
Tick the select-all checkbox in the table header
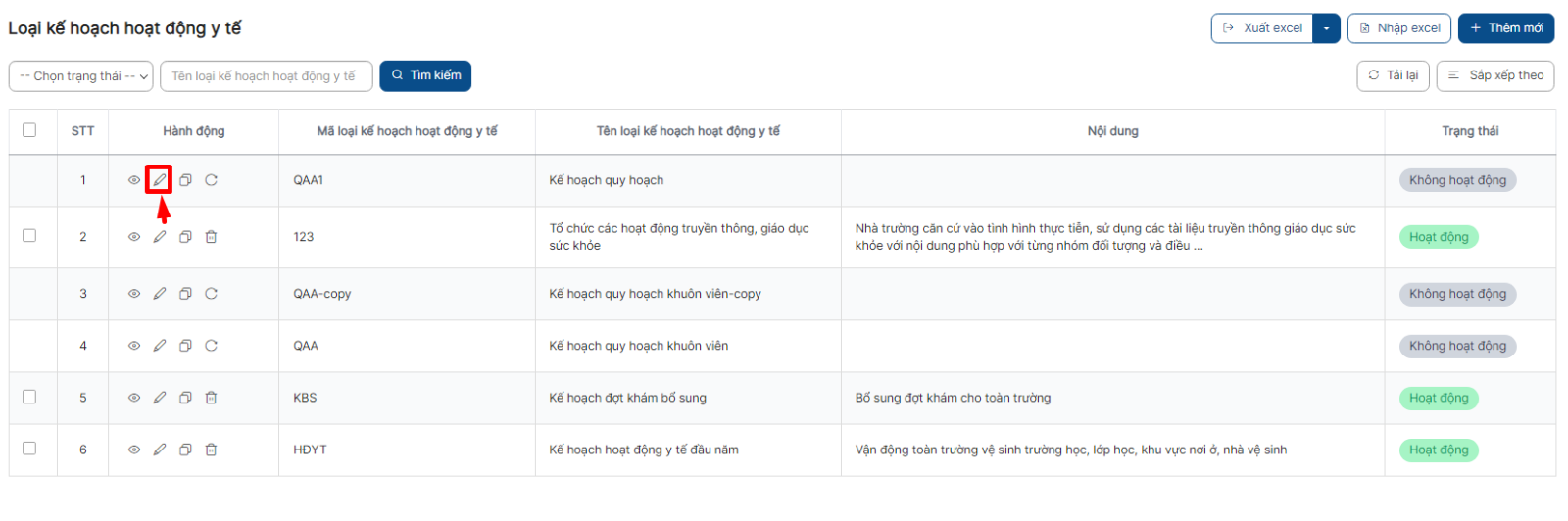tap(29, 130)
